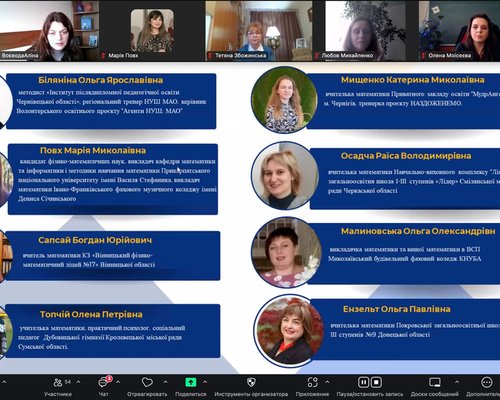The width and height of the screenshot is (500, 400).
Task: Pause the meeting recording
Action: click(363, 382)
